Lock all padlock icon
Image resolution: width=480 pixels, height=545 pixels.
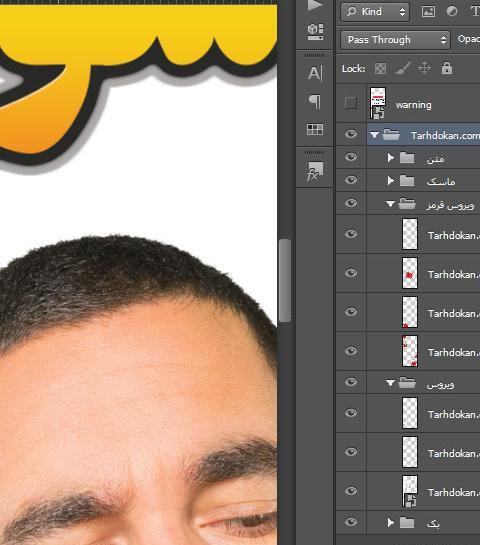[447, 68]
